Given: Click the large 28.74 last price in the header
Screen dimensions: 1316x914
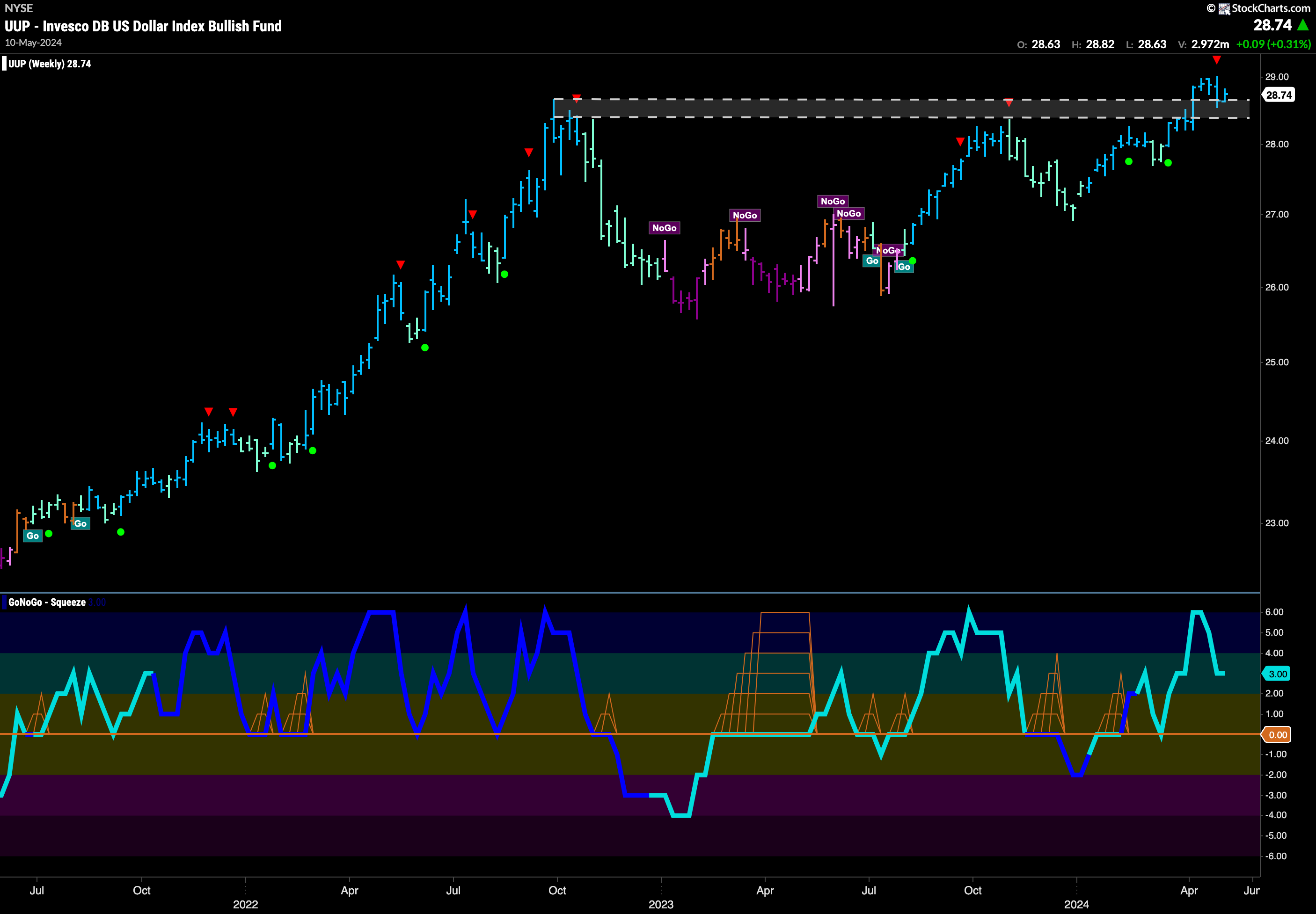Looking at the screenshot, I should tap(1272, 25).
